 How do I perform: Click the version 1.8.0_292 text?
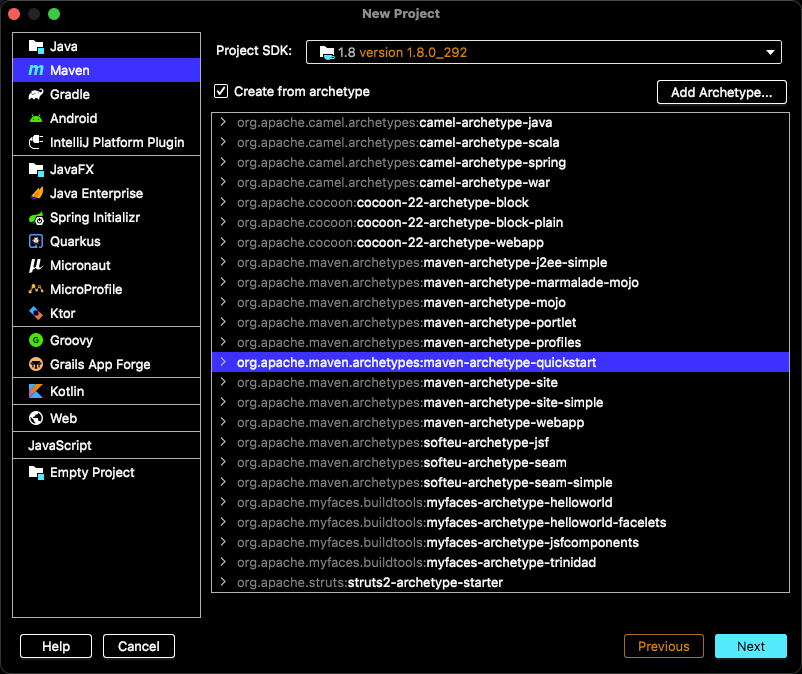(x=413, y=52)
